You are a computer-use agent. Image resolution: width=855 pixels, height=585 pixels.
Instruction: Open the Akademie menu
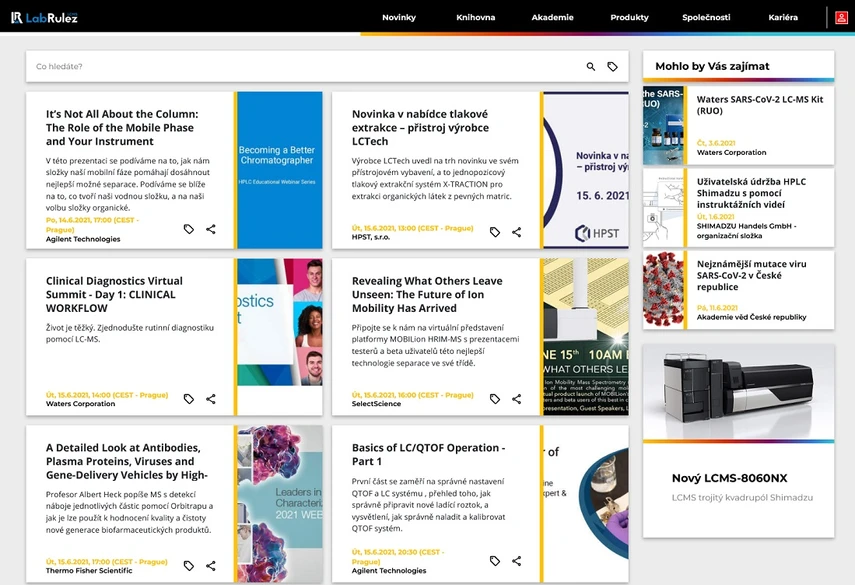click(552, 17)
